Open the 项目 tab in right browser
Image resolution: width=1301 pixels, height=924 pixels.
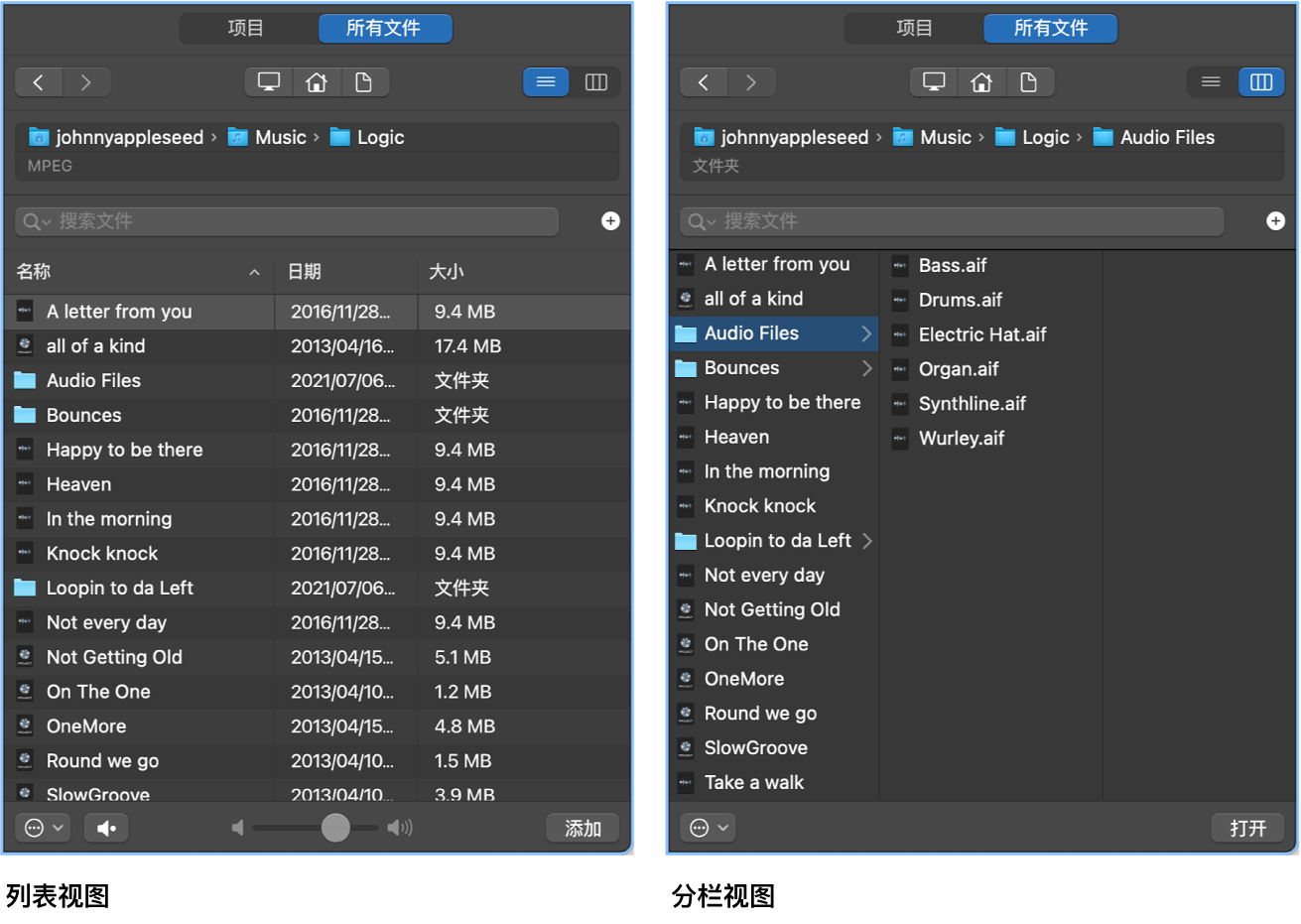point(913,29)
